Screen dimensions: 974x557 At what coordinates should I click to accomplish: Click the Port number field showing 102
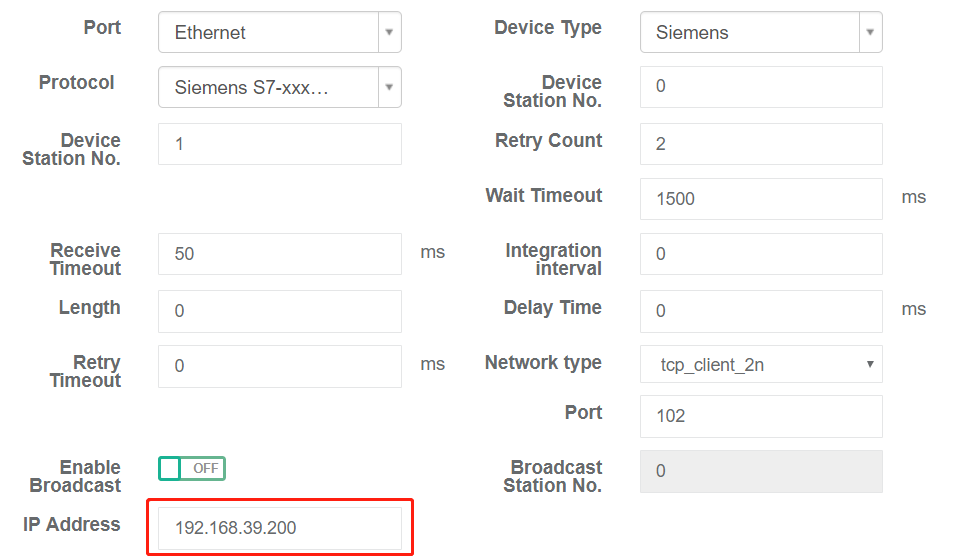tap(760, 416)
